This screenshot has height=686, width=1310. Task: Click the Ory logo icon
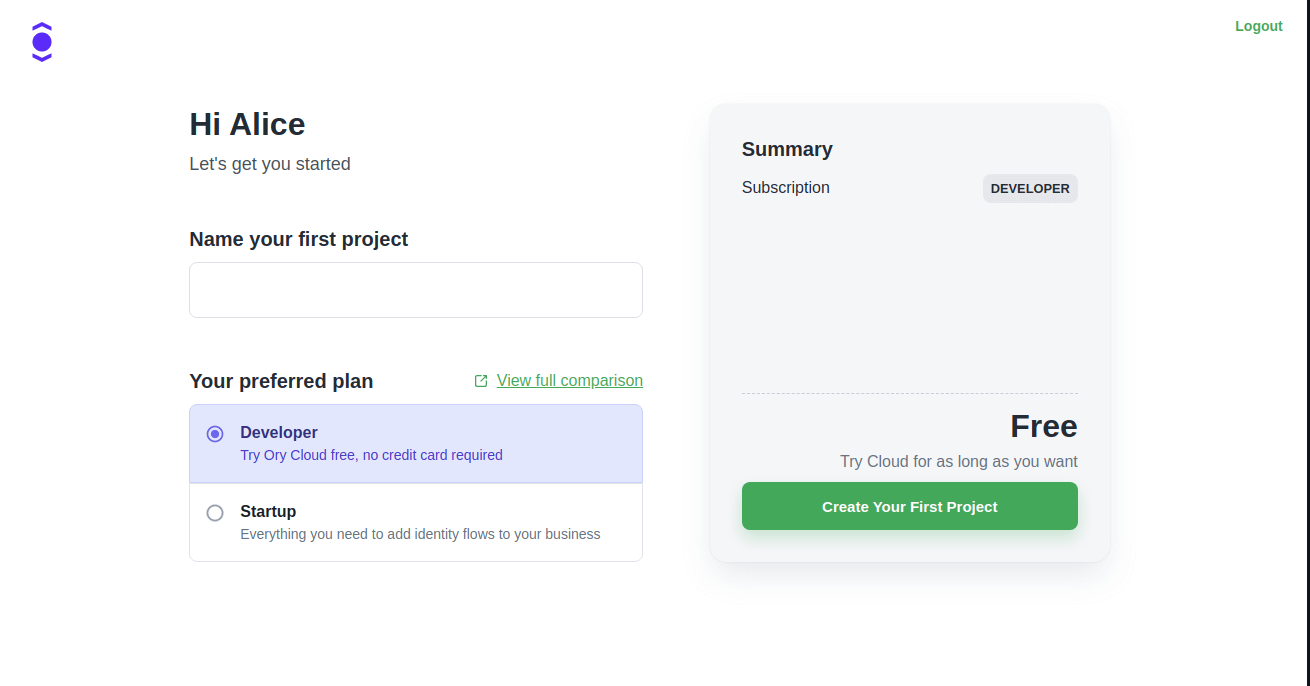click(x=42, y=42)
